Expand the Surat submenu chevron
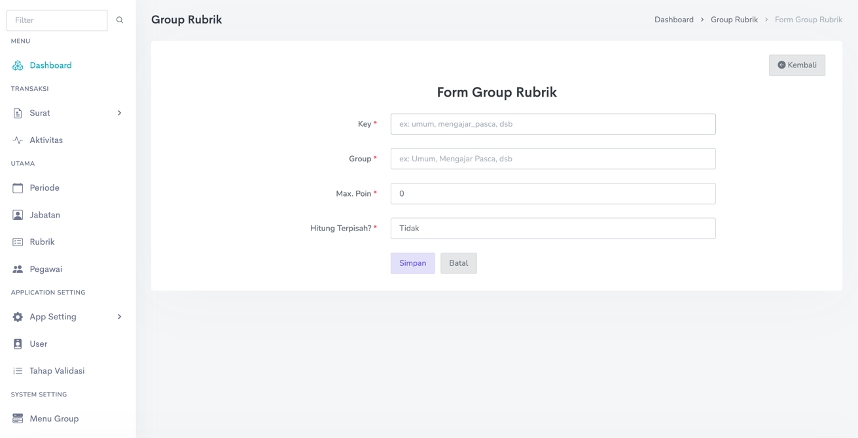The width and height of the screenshot is (858, 438). (x=120, y=113)
